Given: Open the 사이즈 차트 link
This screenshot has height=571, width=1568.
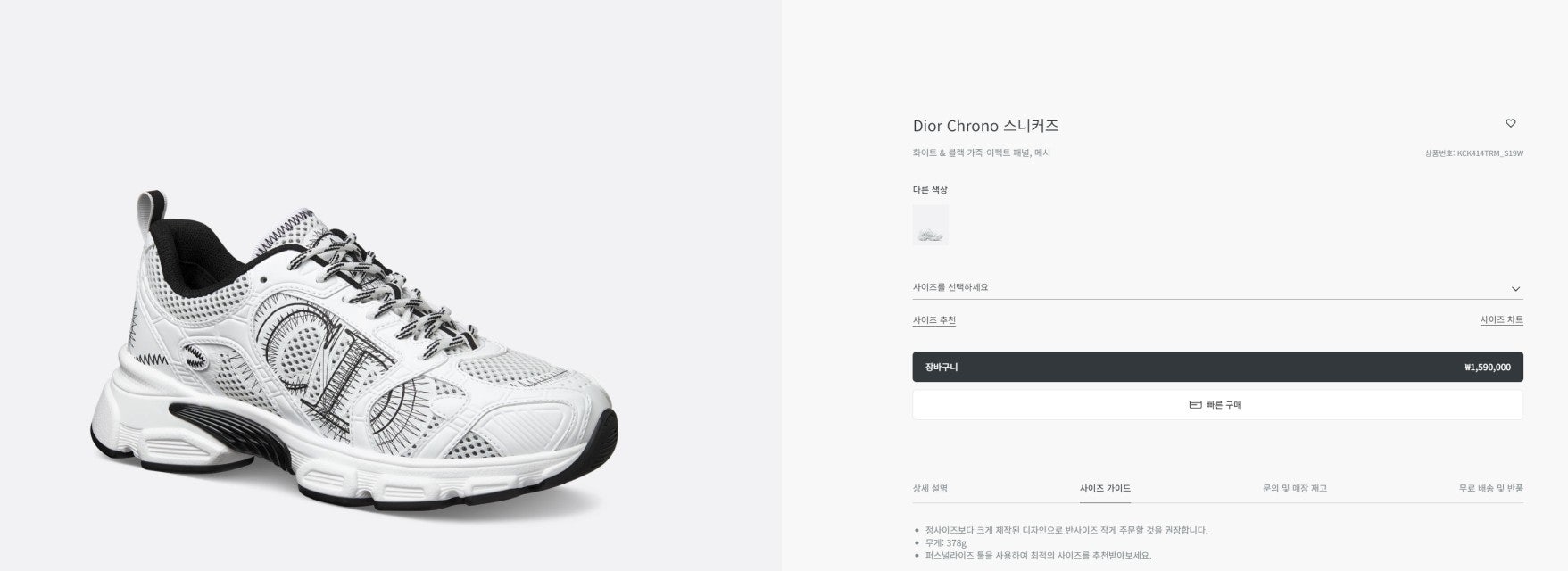Looking at the screenshot, I should [x=1501, y=319].
